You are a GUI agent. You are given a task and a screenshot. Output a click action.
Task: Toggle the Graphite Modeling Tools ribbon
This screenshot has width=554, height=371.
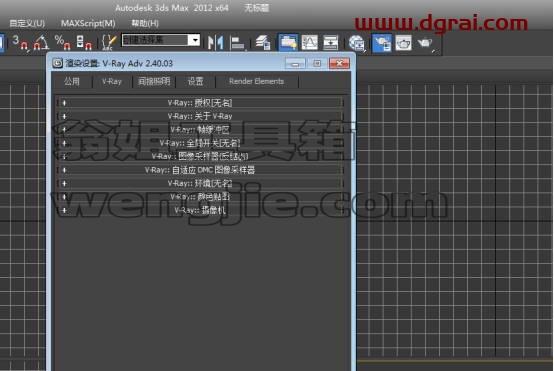(288, 43)
